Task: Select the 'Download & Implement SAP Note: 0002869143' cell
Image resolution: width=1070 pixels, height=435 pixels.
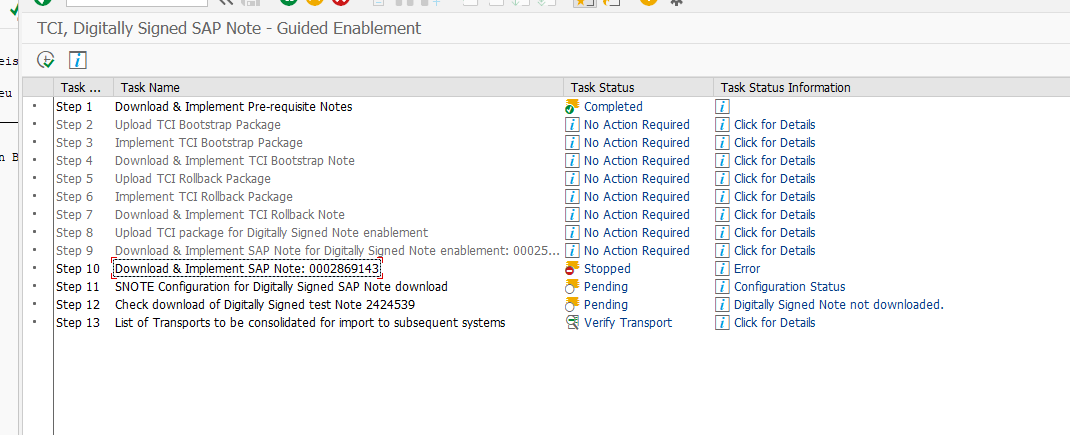Action: (x=247, y=269)
